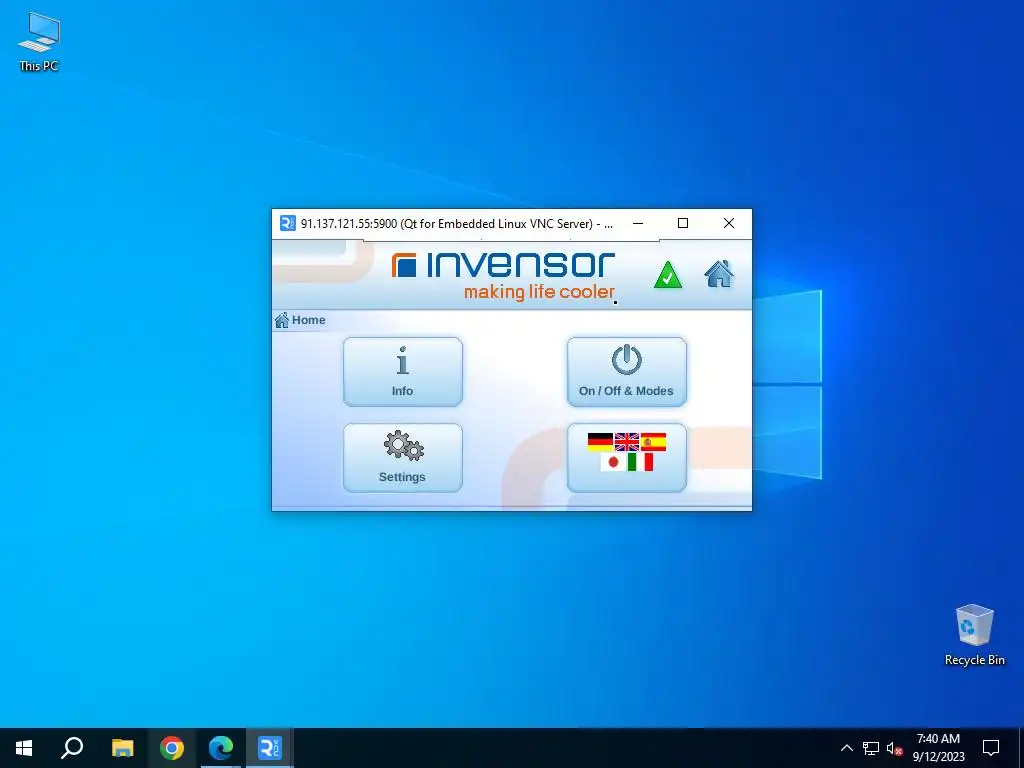Click RealVNC viewer taskbar icon
The width and height of the screenshot is (1024, 768).
click(270, 748)
